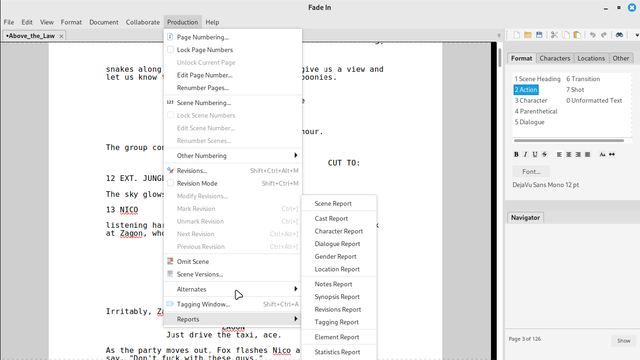Click the Undo arrow icon
This screenshot has height=360, width=640.
tap(592, 35)
